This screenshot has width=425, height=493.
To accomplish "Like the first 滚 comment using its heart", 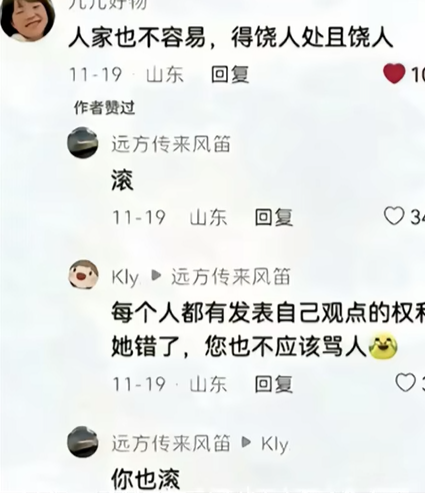I will [x=394, y=216].
